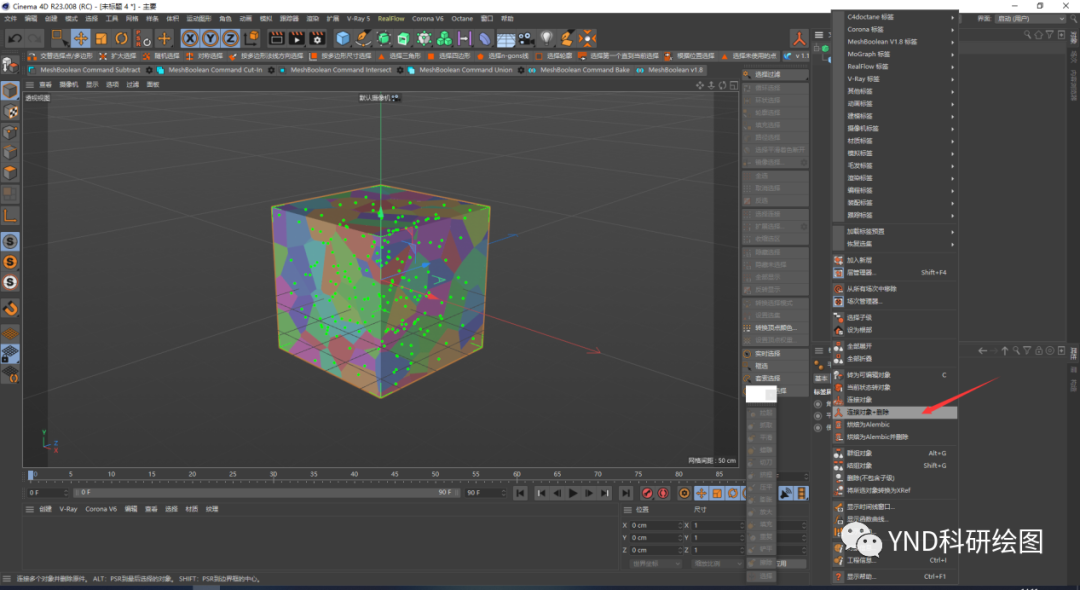Choose 转为可编辑对象 in the context menu
The image size is (1080, 590).
(895, 375)
